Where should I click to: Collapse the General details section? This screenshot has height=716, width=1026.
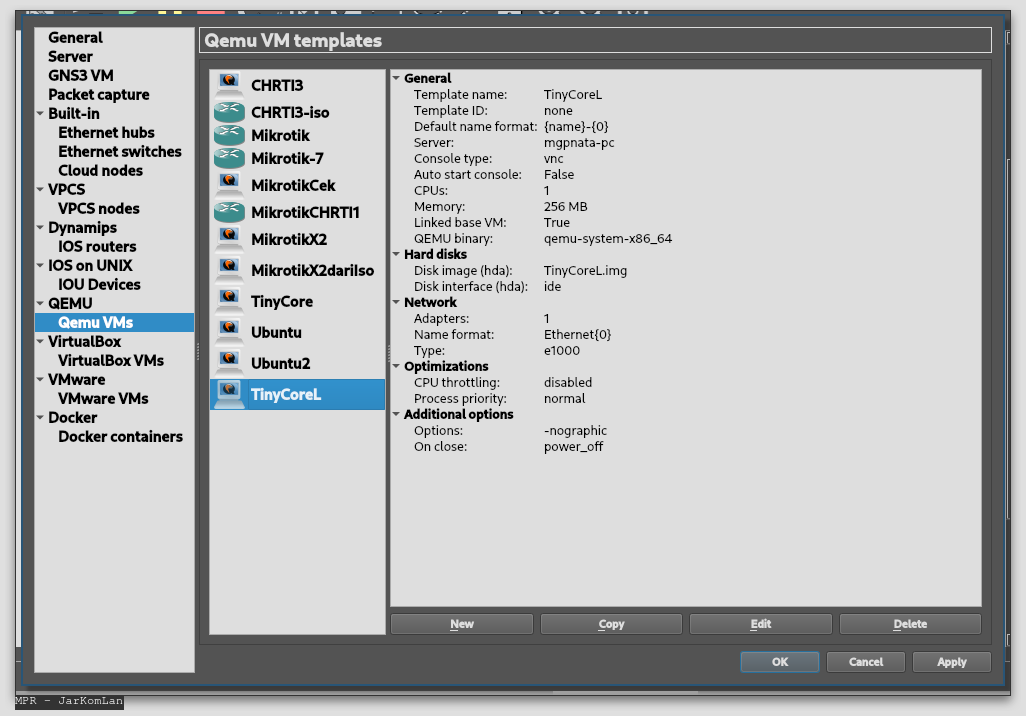coord(396,78)
